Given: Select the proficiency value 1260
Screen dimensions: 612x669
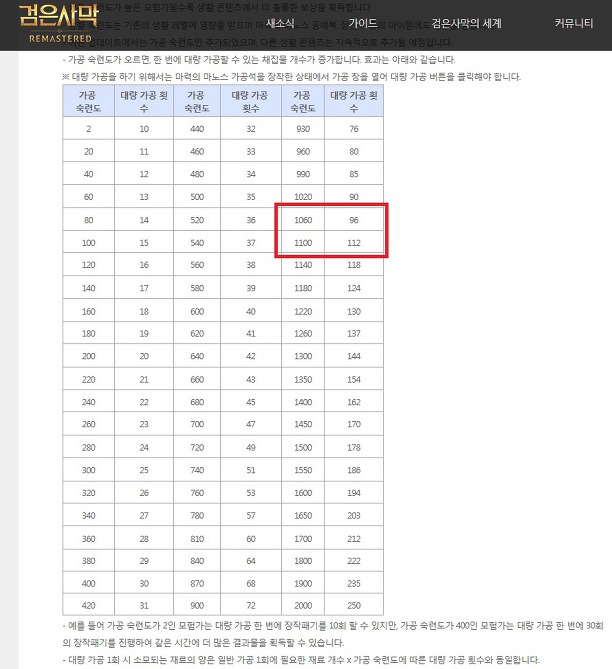Looking at the screenshot, I should 303,334.
